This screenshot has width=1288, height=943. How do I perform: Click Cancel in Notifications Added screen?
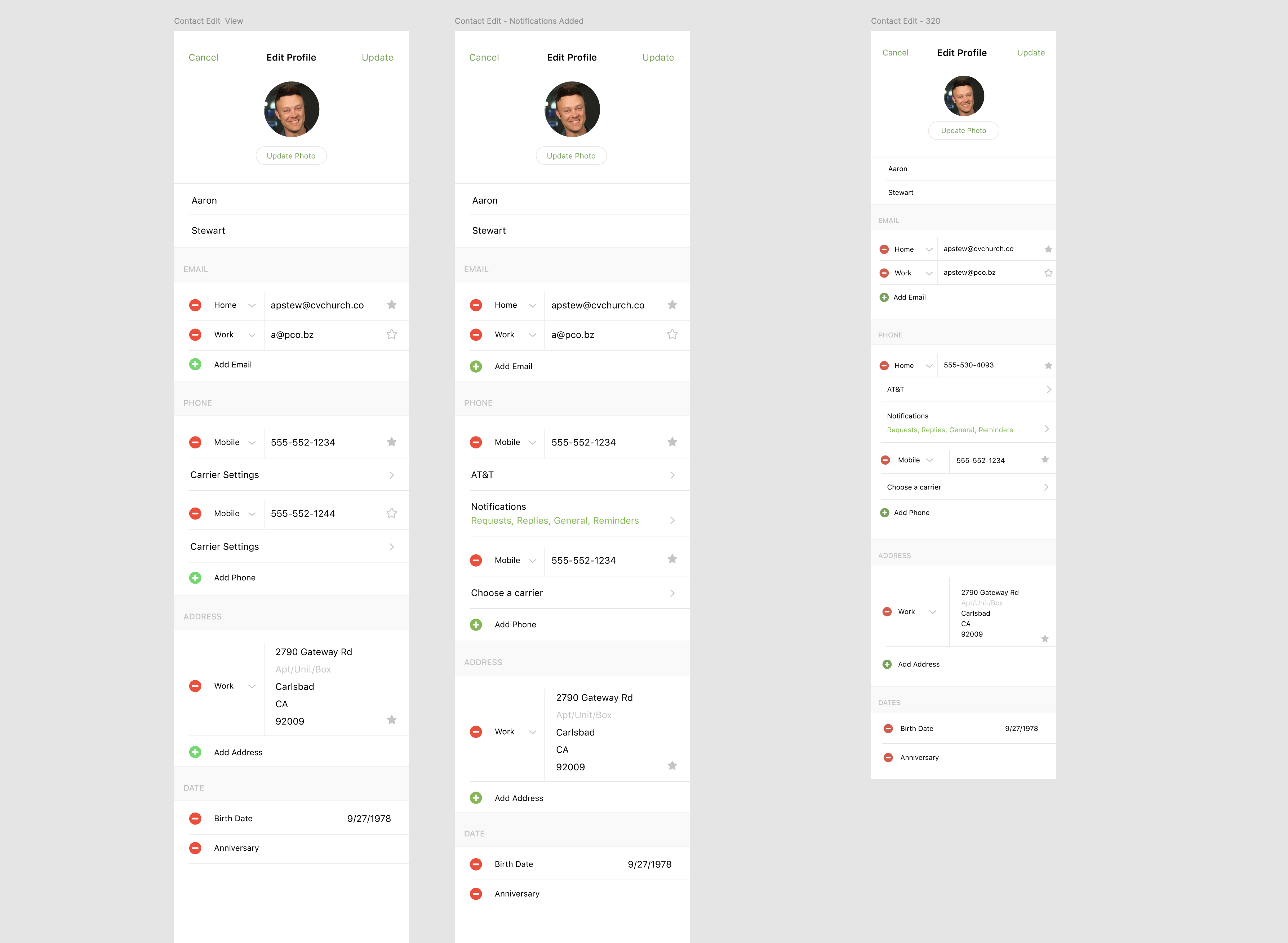(x=484, y=58)
